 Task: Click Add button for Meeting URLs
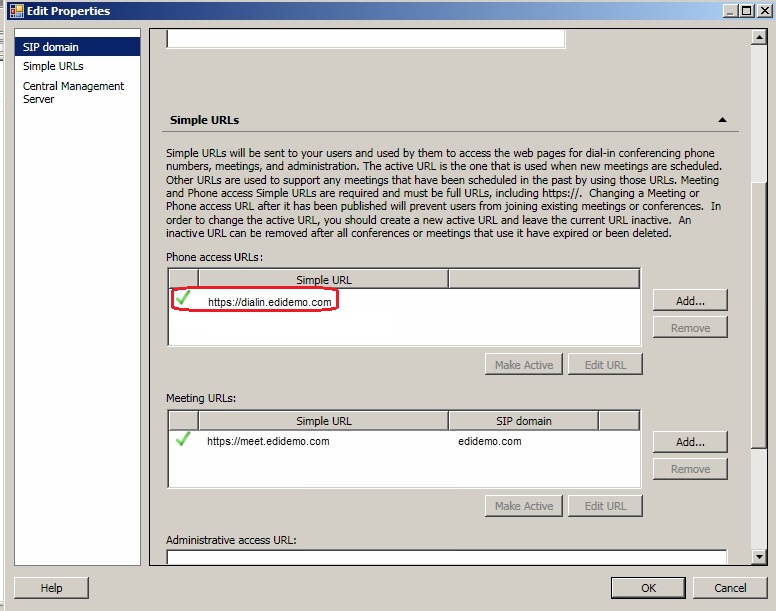(690, 442)
